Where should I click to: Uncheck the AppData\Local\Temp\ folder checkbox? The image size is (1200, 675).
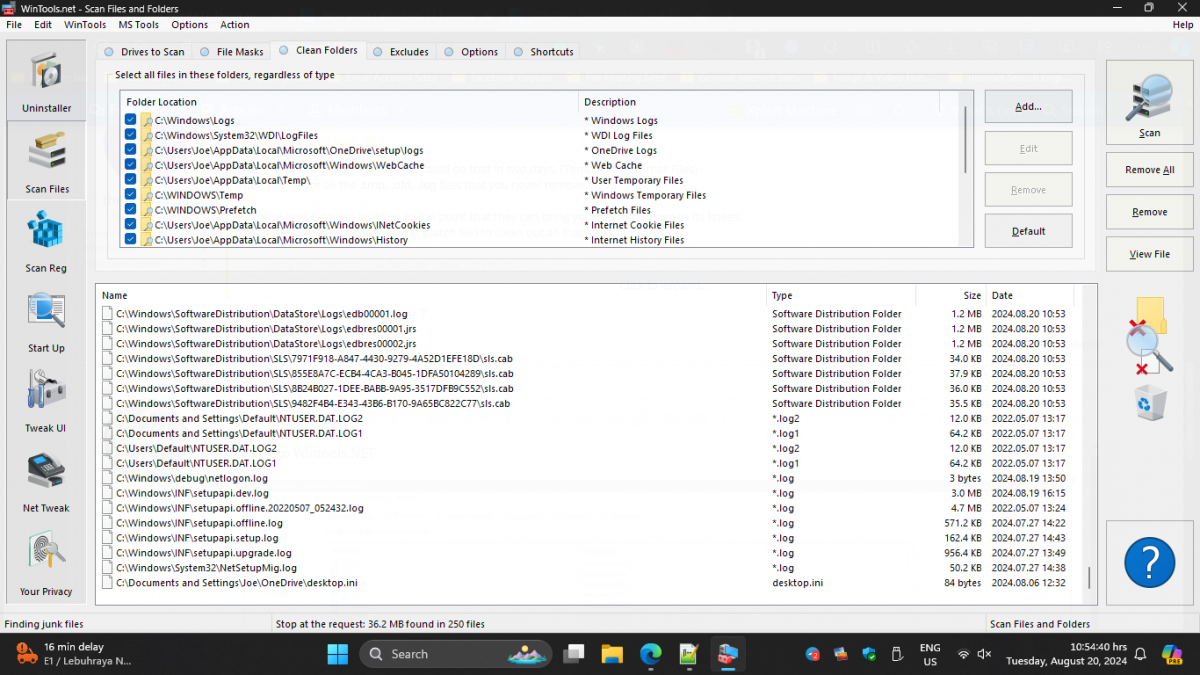click(x=131, y=180)
